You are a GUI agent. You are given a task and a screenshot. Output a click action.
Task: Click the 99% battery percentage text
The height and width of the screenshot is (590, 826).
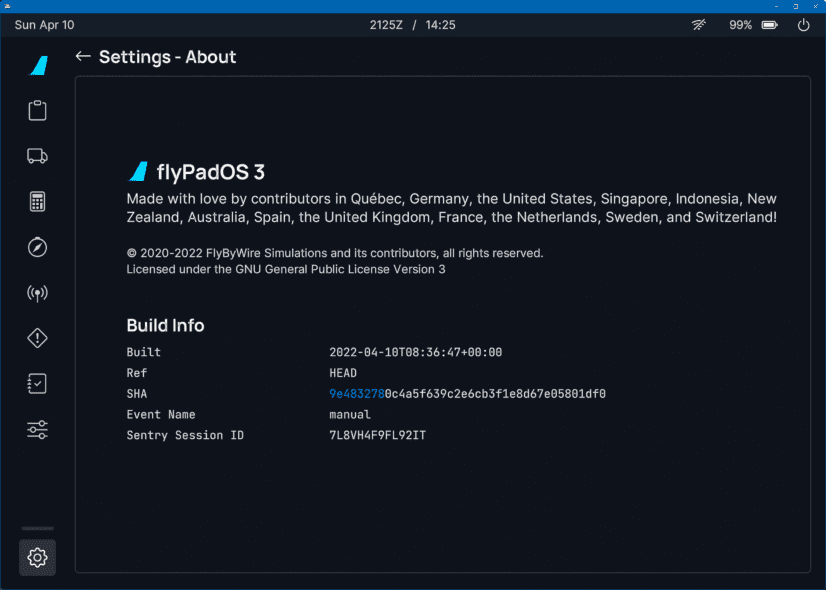(740, 25)
